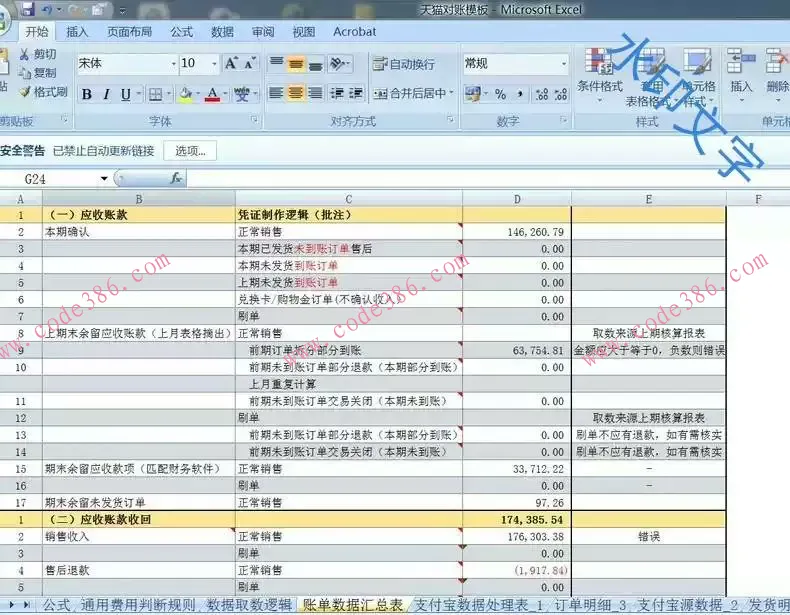Select the Format Painter (格式刷) brush
The image size is (790, 615).
tap(25, 92)
